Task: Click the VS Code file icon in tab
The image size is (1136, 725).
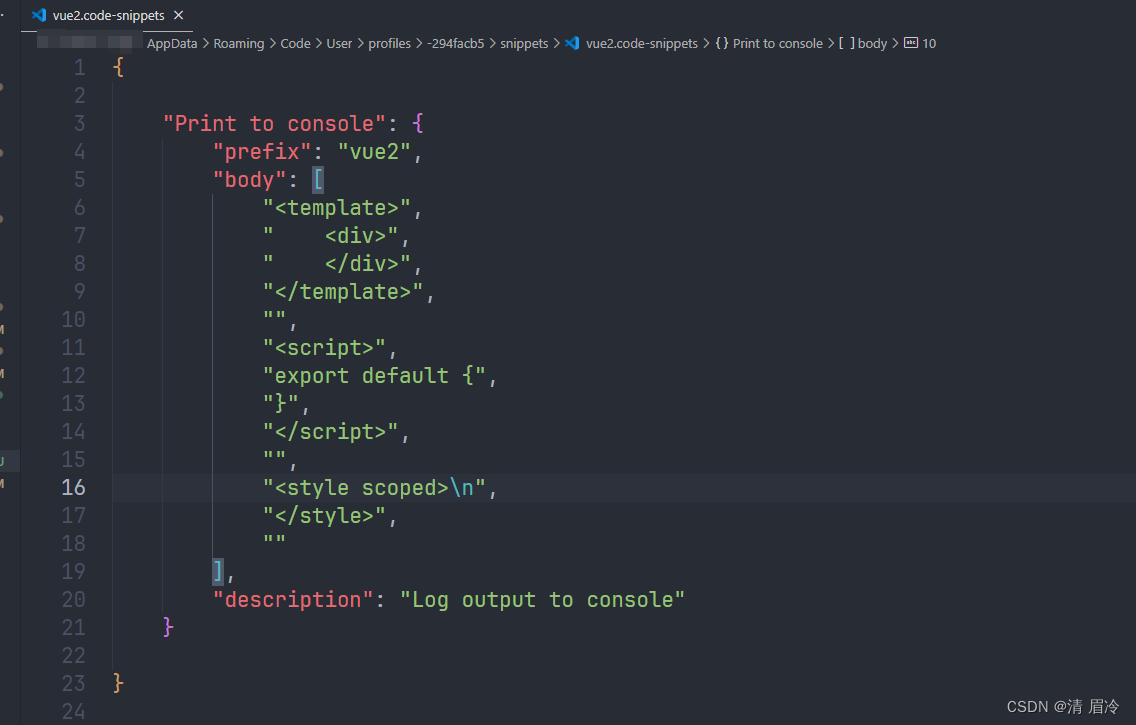Action: point(39,15)
